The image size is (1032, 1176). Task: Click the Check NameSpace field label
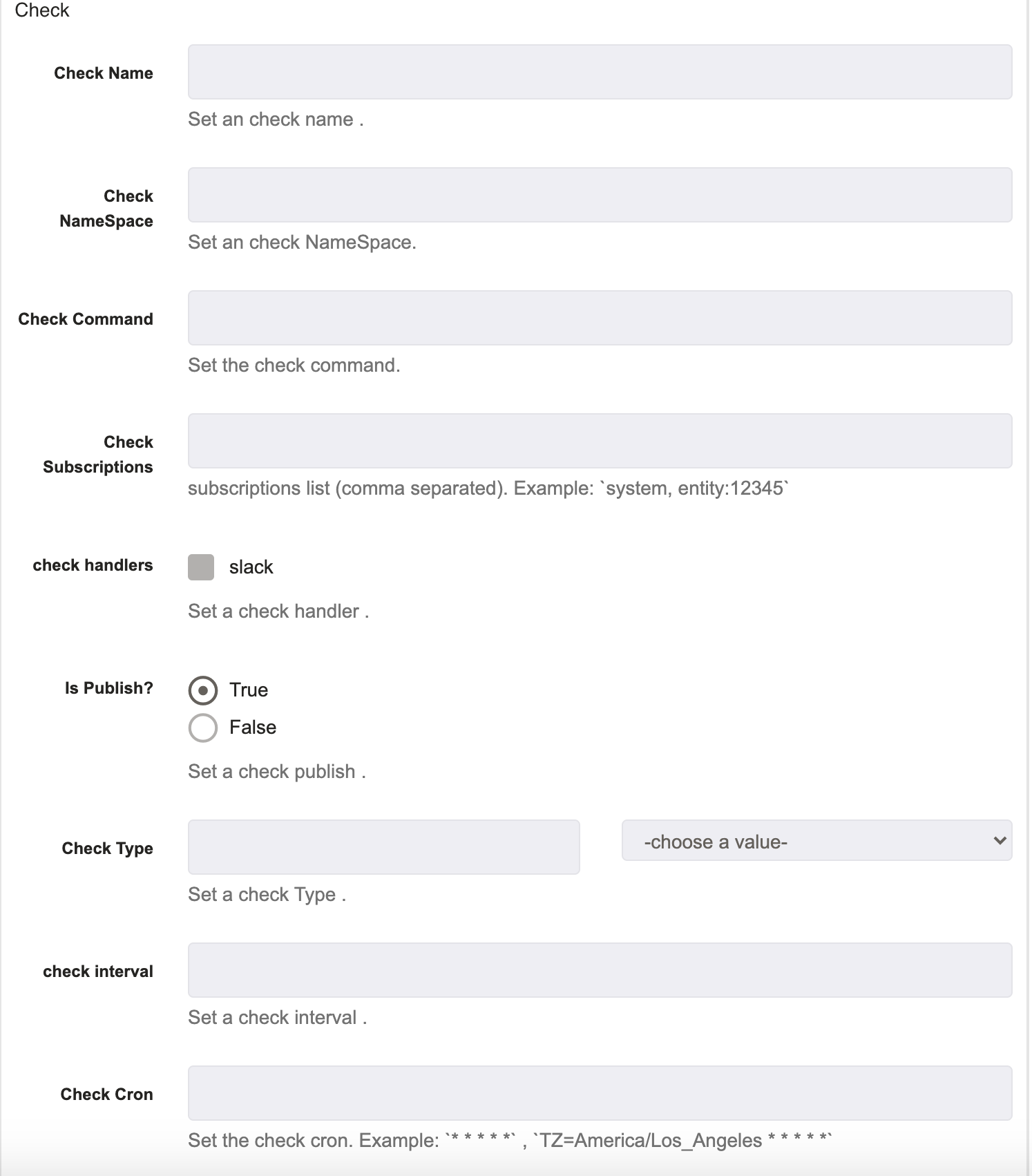pyautogui.click(x=106, y=209)
